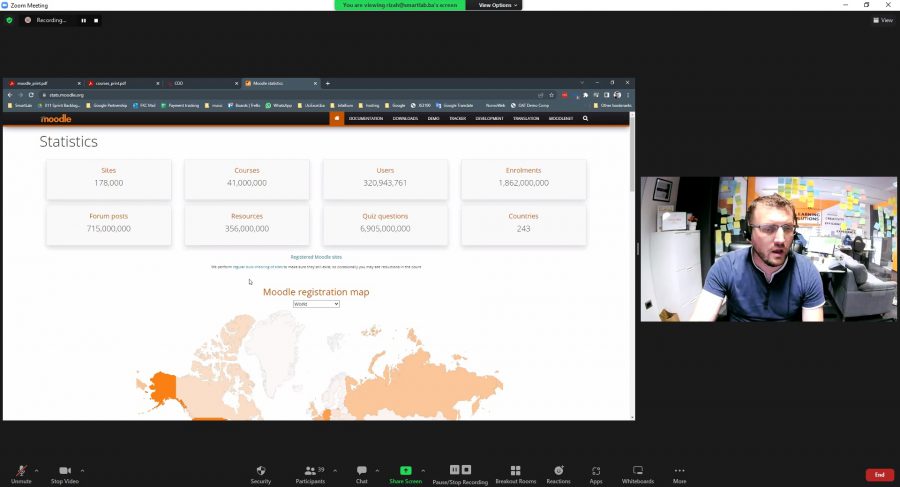Expand share options arrow next to Share Screen
The image size is (900, 487).
point(423,470)
